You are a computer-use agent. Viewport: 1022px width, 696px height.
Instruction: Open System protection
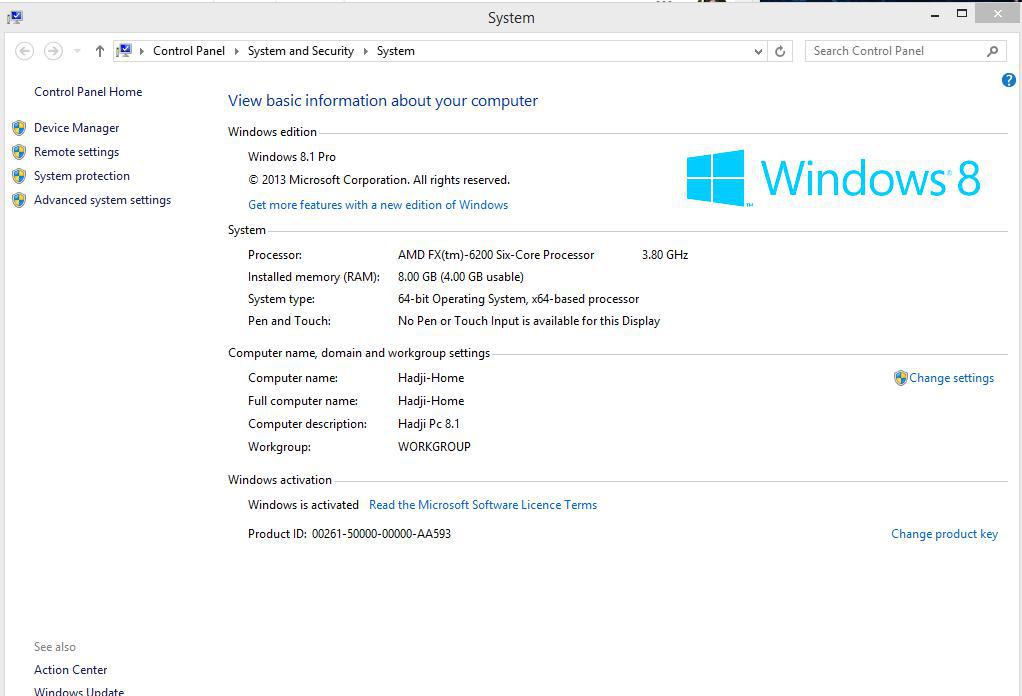[x=81, y=176]
